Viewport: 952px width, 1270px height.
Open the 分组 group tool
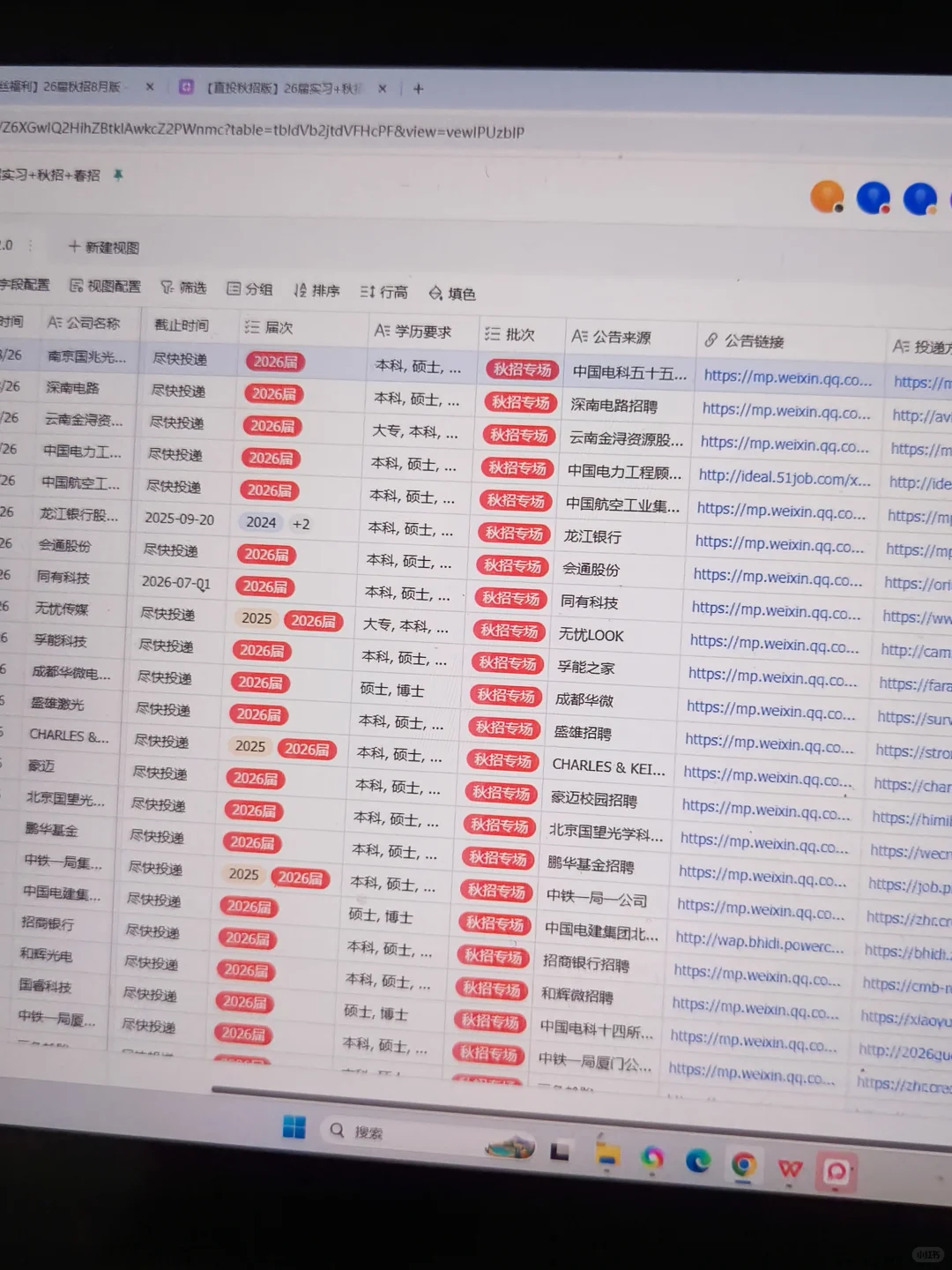[249, 288]
